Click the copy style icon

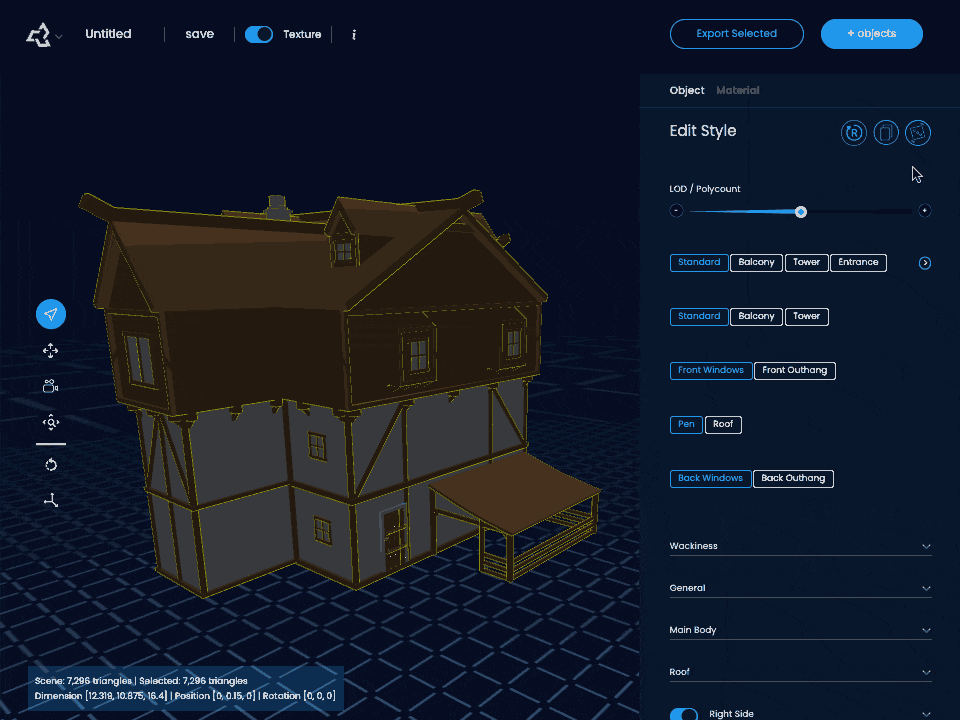[x=886, y=133]
